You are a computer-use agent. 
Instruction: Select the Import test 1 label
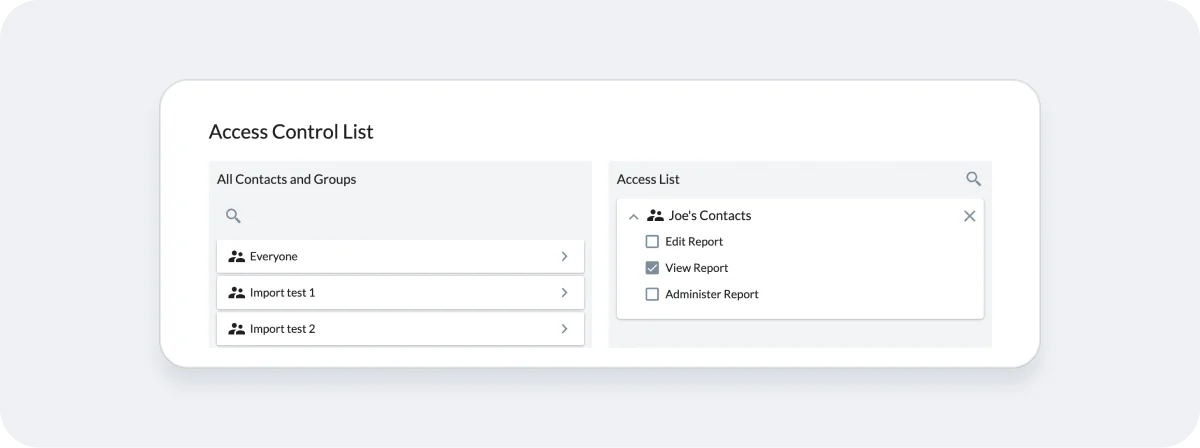point(283,293)
